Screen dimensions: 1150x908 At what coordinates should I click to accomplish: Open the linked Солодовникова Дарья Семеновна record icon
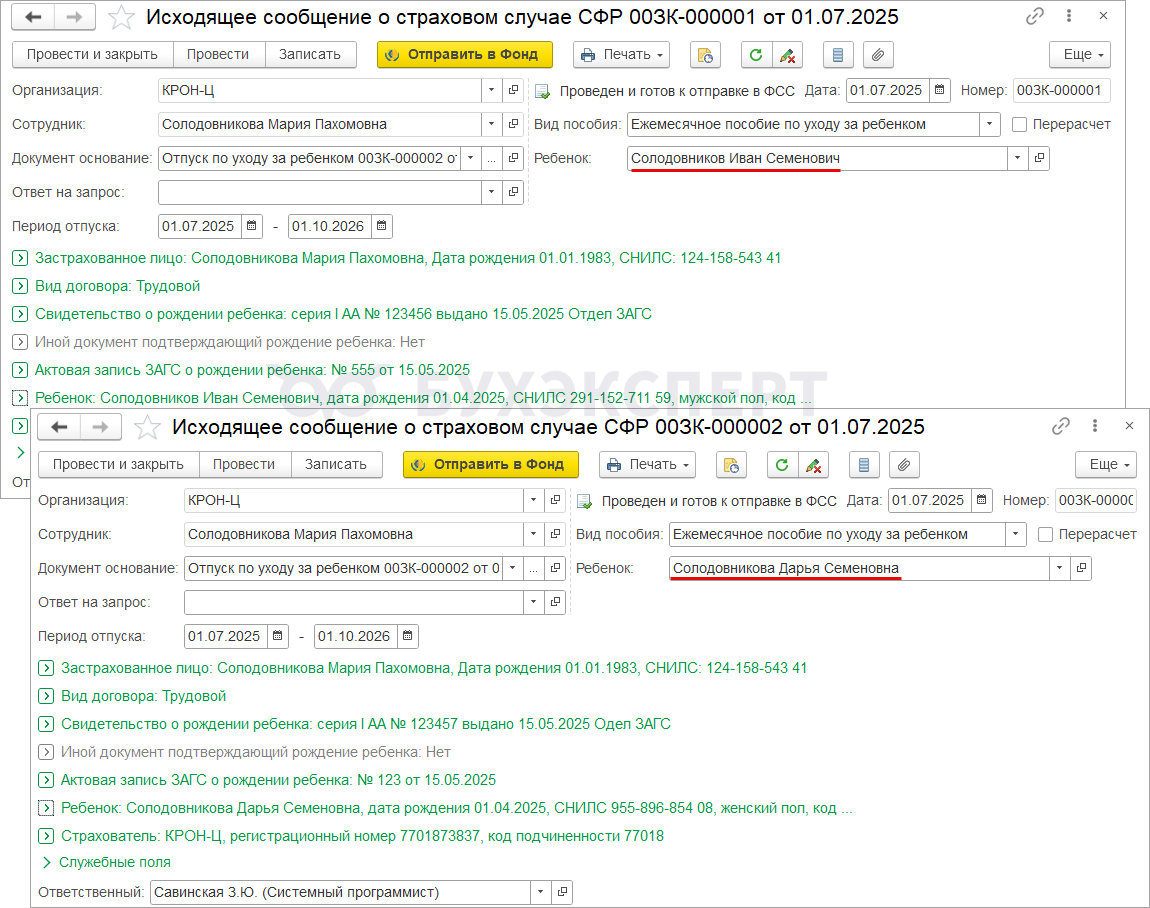(x=1081, y=568)
